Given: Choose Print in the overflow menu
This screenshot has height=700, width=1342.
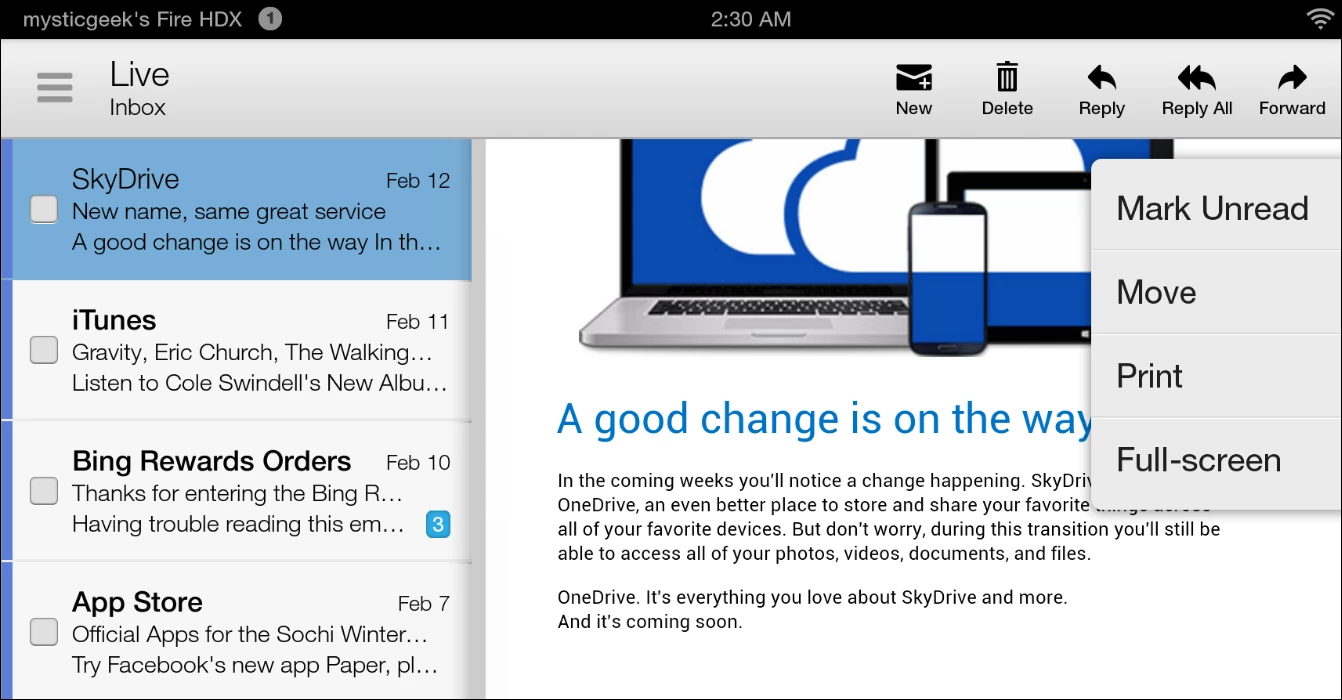Looking at the screenshot, I should tap(1216, 376).
